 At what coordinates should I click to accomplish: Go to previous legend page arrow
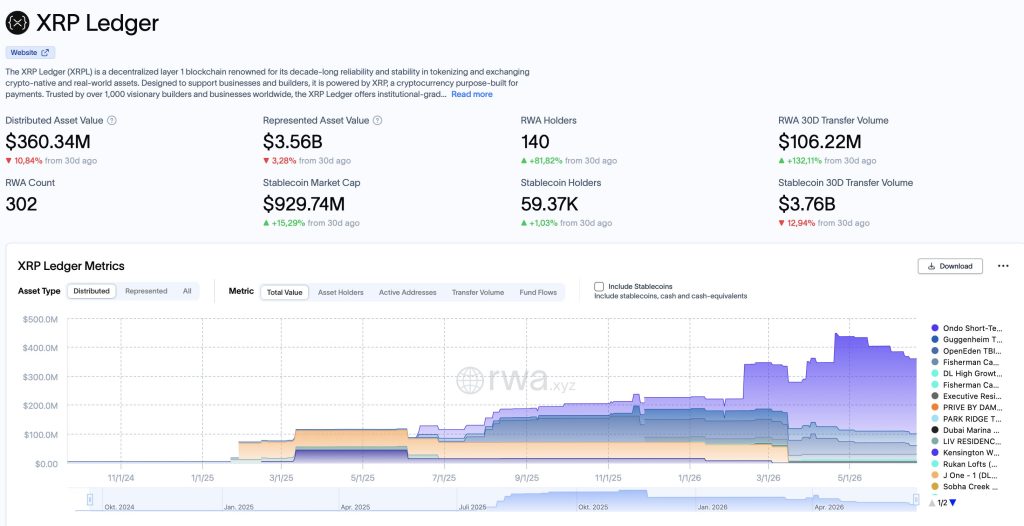click(932, 502)
